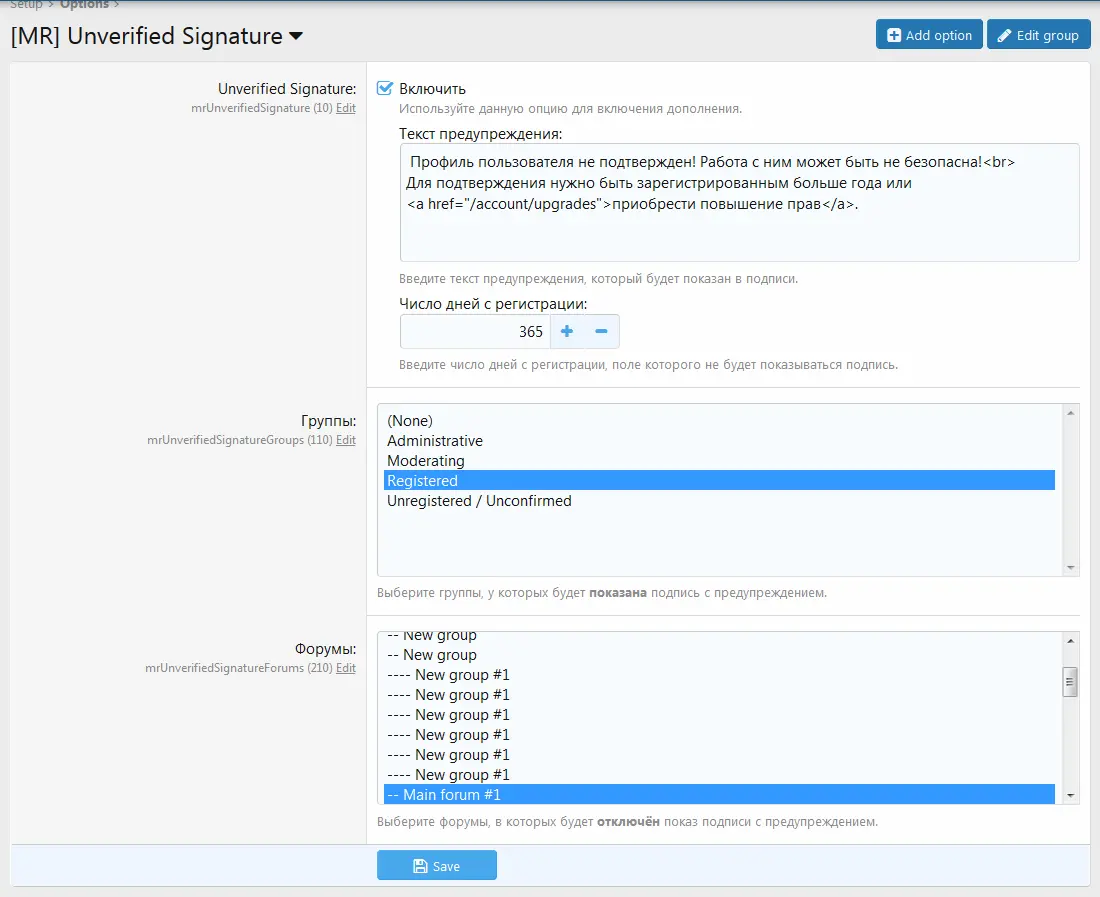The height and width of the screenshot is (897, 1100).
Task: Select Unregistered / Unconfirmed group
Action: (479, 501)
